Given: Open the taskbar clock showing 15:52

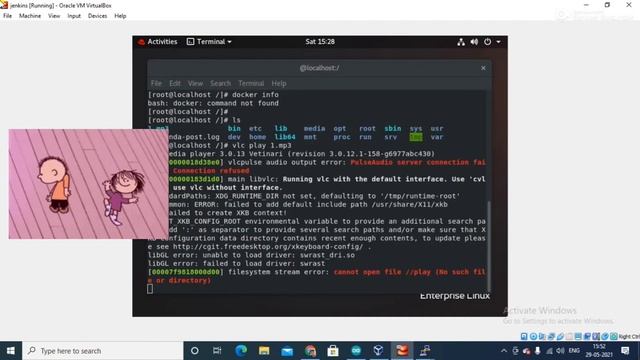Looking at the screenshot, I should pos(599,351).
